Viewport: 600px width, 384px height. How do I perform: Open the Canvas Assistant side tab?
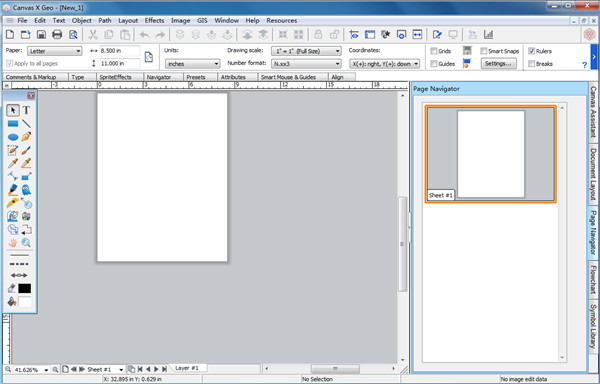[593, 112]
